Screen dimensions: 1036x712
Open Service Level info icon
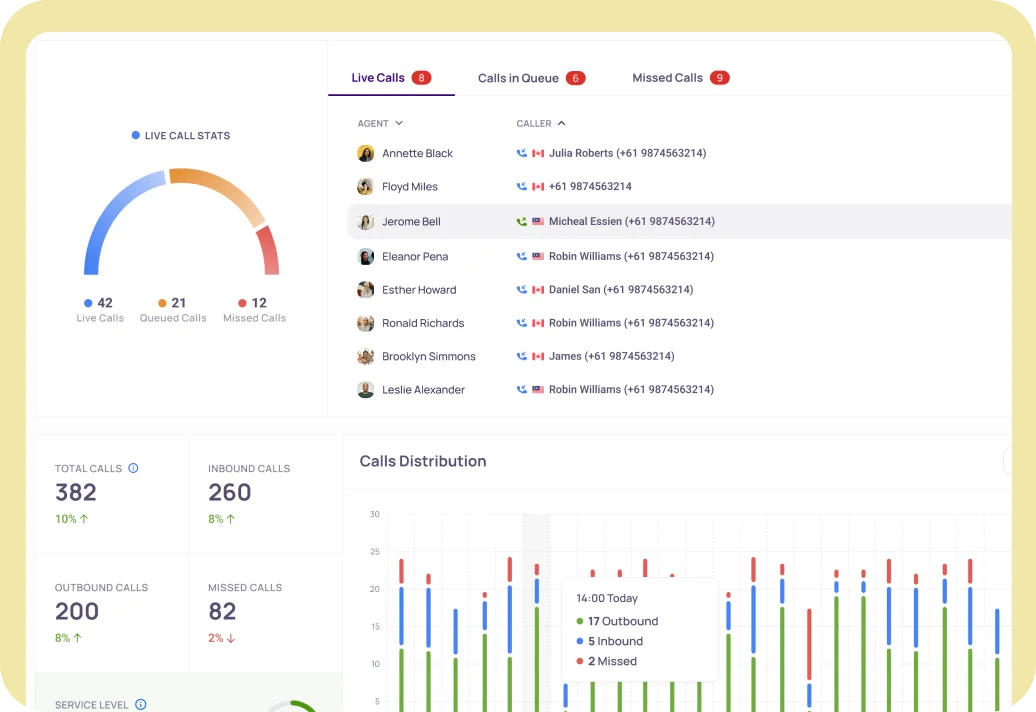pos(141,705)
